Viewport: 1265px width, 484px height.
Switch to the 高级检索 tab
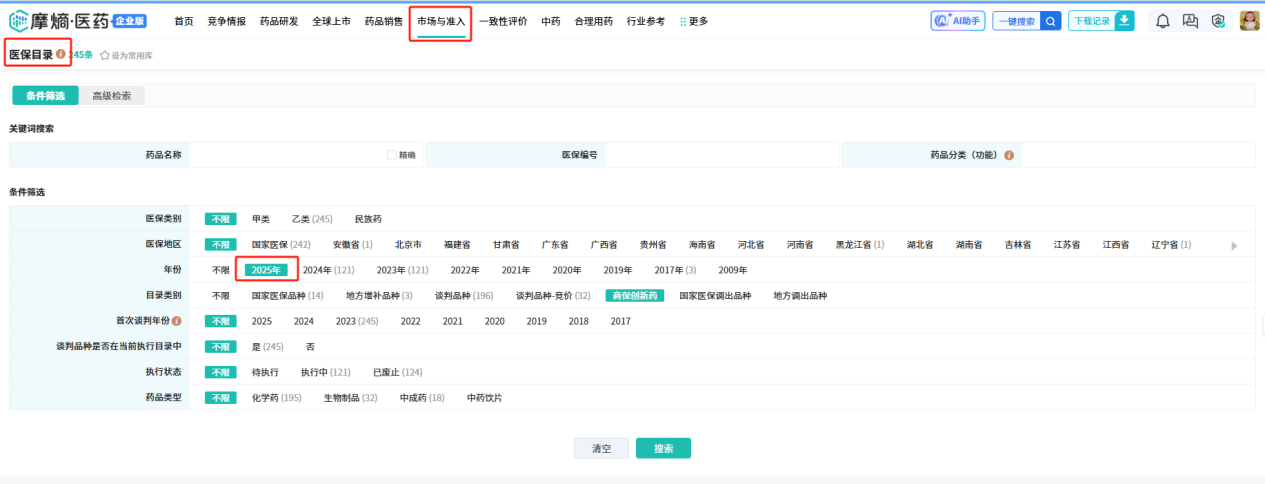pos(111,96)
